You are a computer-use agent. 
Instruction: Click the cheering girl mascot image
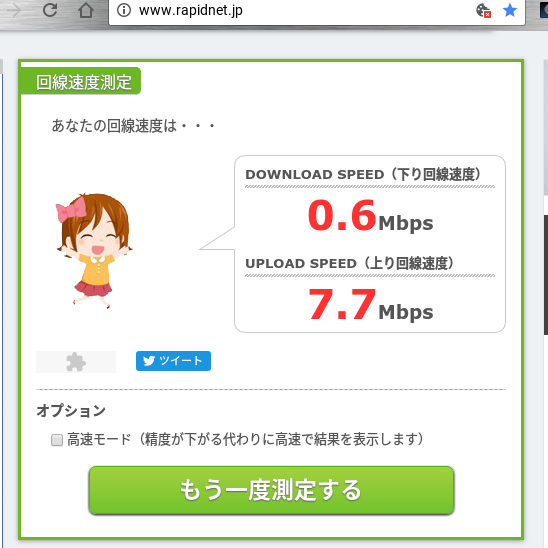tap(94, 251)
